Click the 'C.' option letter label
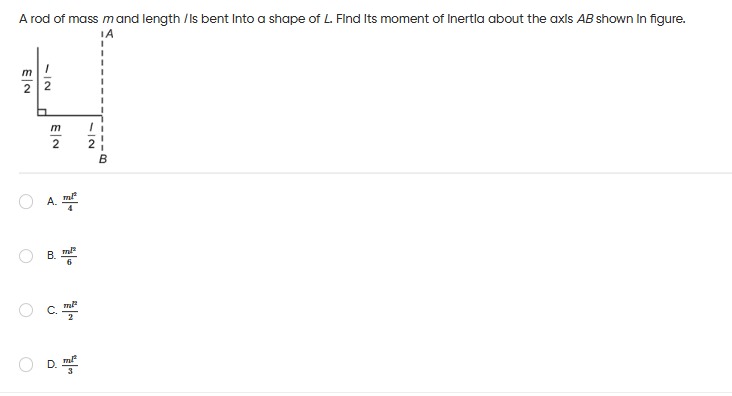The width and height of the screenshot is (732, 396). (x=52, y=310)
